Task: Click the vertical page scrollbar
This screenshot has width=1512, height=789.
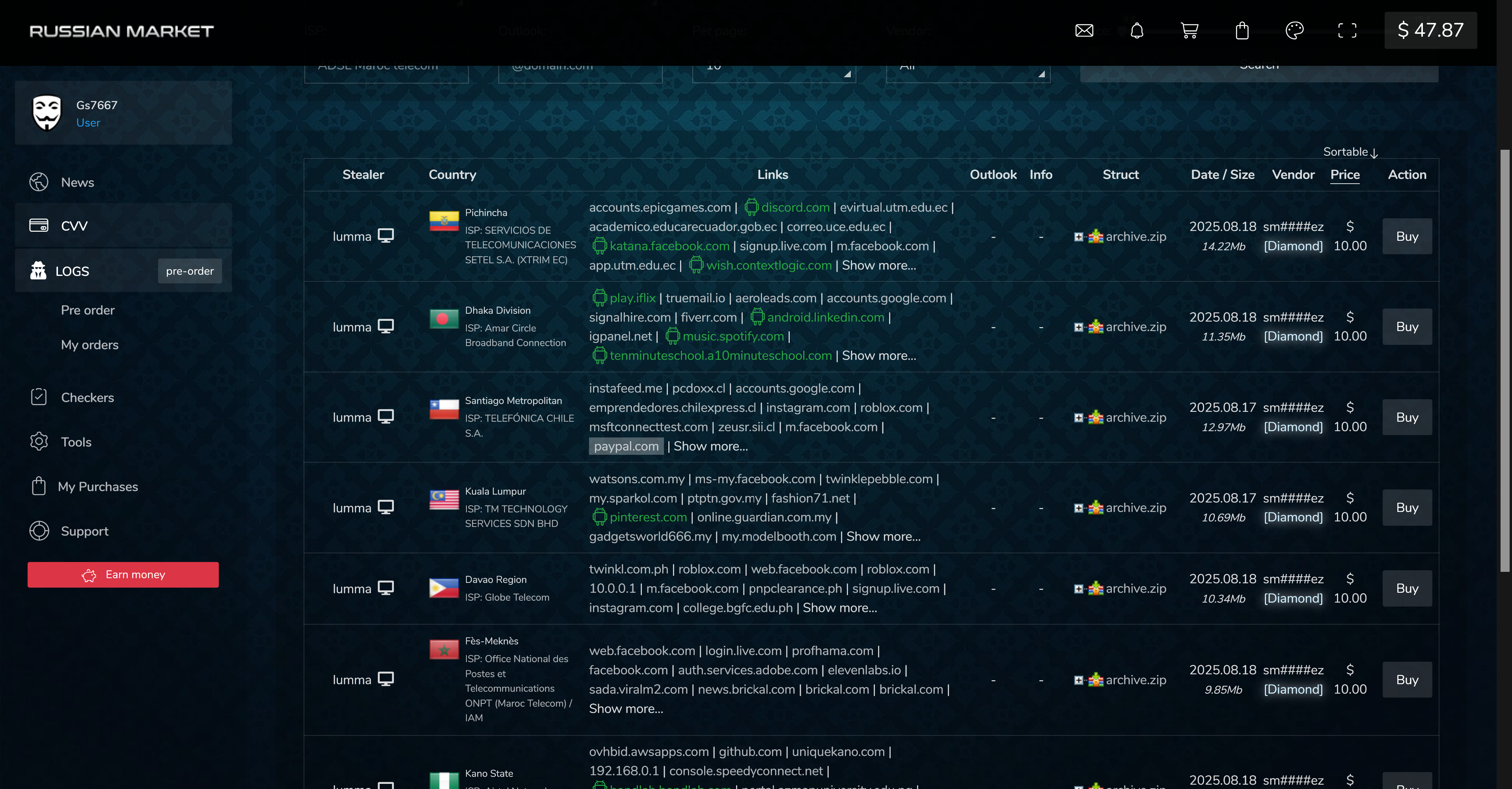Action: [x=1505, y=360]
